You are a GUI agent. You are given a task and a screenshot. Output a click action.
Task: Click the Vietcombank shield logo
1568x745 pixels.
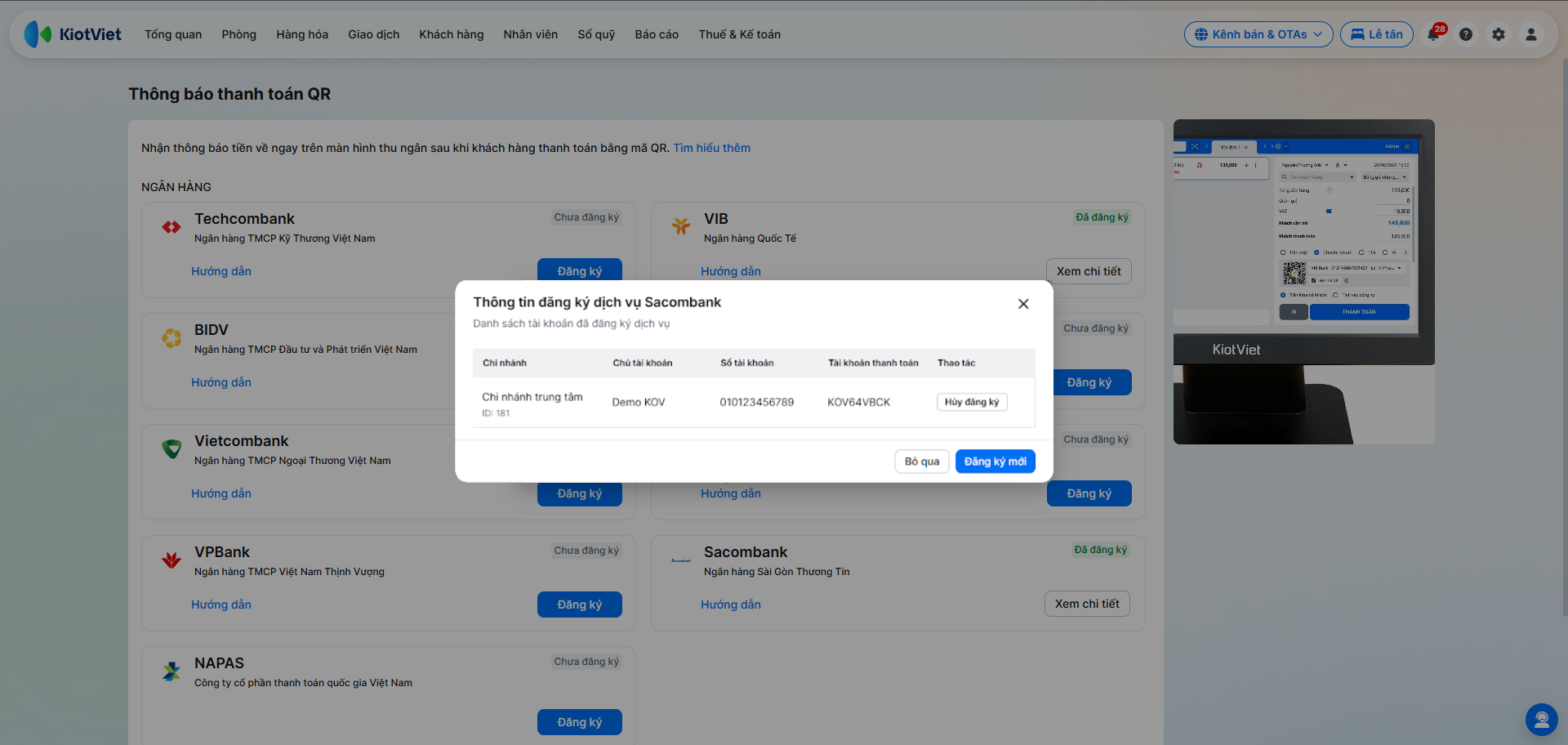171,448
